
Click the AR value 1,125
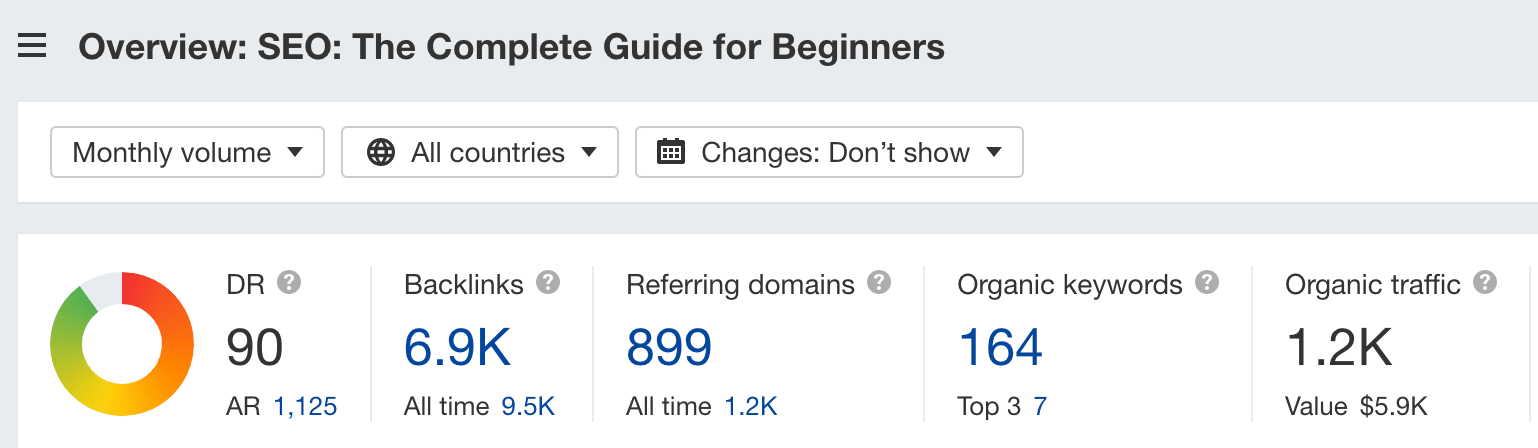coord(305,407)
